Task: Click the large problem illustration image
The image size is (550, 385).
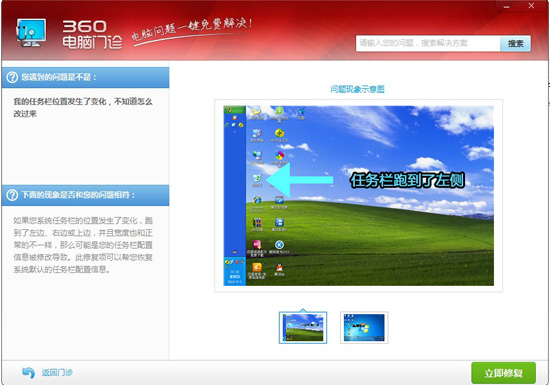Action: pos(358,196)
